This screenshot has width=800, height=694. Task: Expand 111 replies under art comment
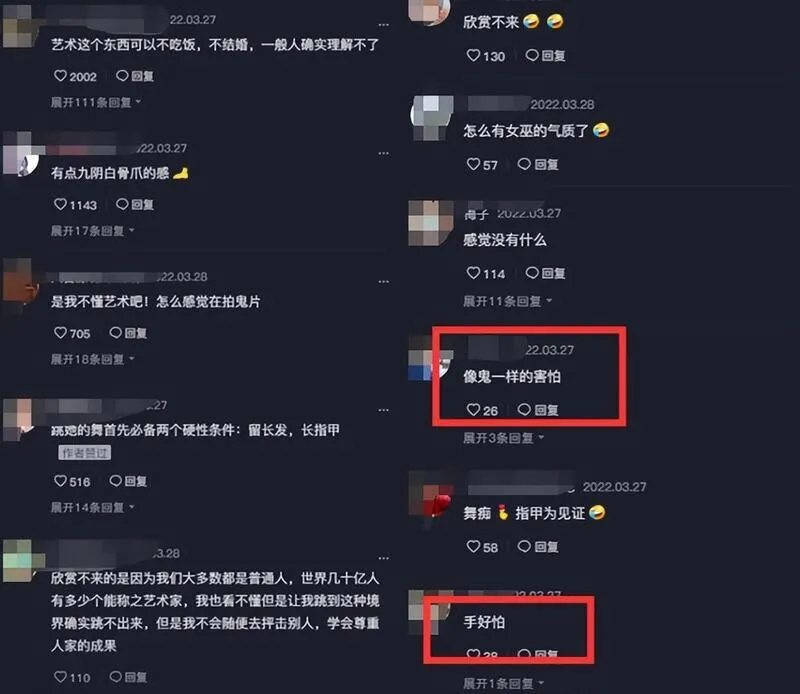96,103
